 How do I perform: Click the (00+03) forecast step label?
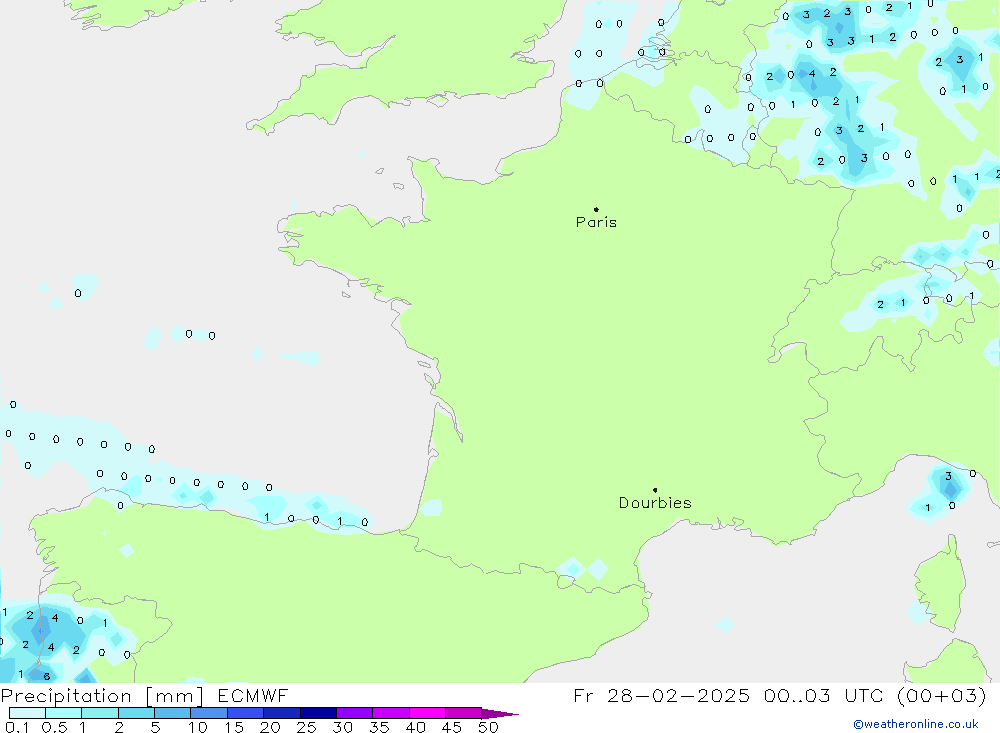tap(941, 696)
